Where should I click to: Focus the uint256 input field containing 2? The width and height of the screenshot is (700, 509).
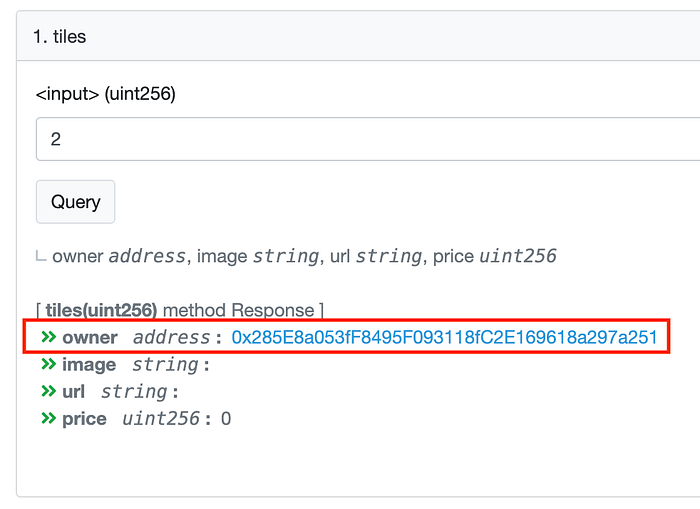(x=368, y=139)
